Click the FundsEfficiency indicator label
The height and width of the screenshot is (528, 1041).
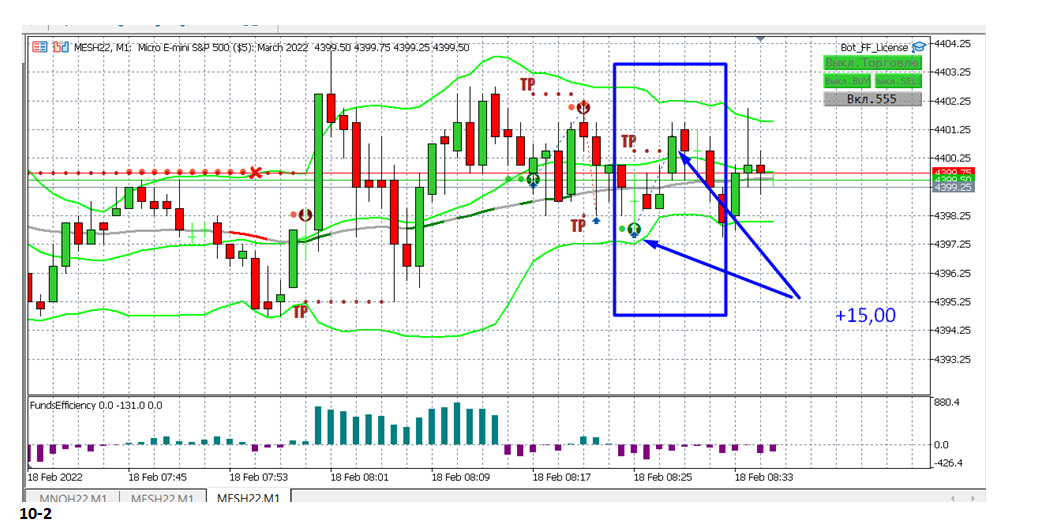click(x=96, y=405)
